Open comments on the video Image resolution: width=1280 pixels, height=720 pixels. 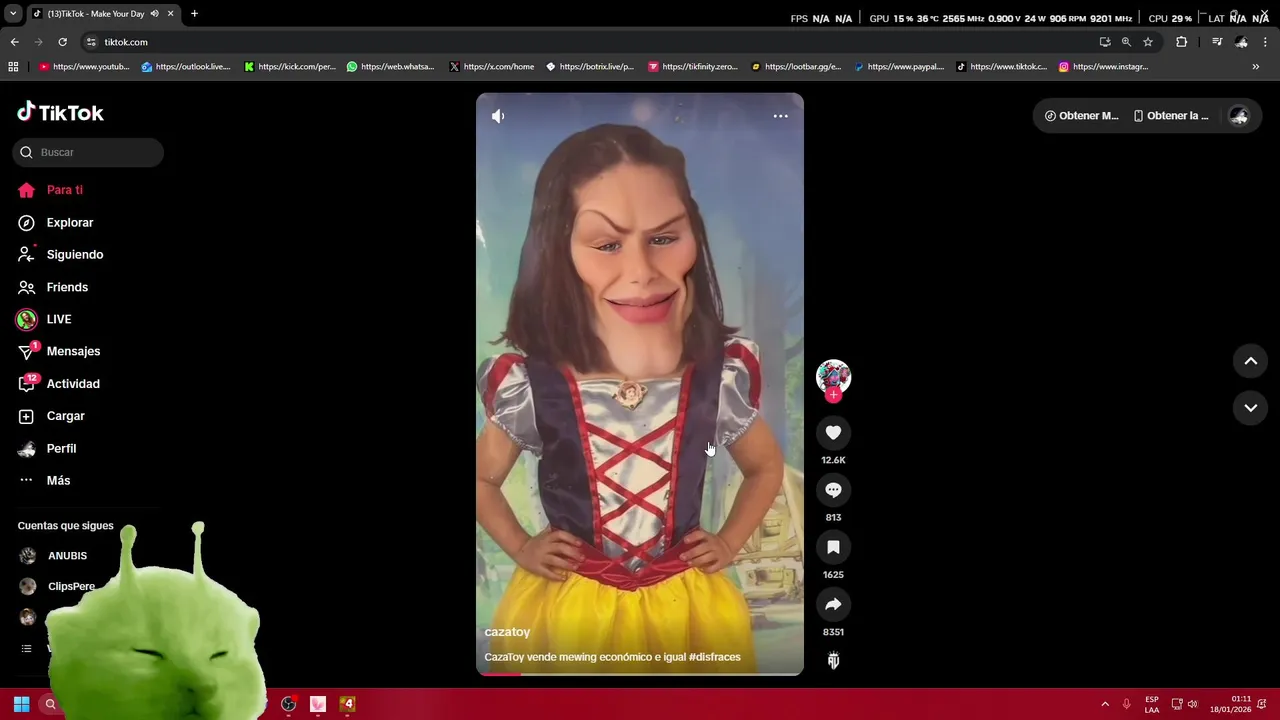tap(833, 490)
